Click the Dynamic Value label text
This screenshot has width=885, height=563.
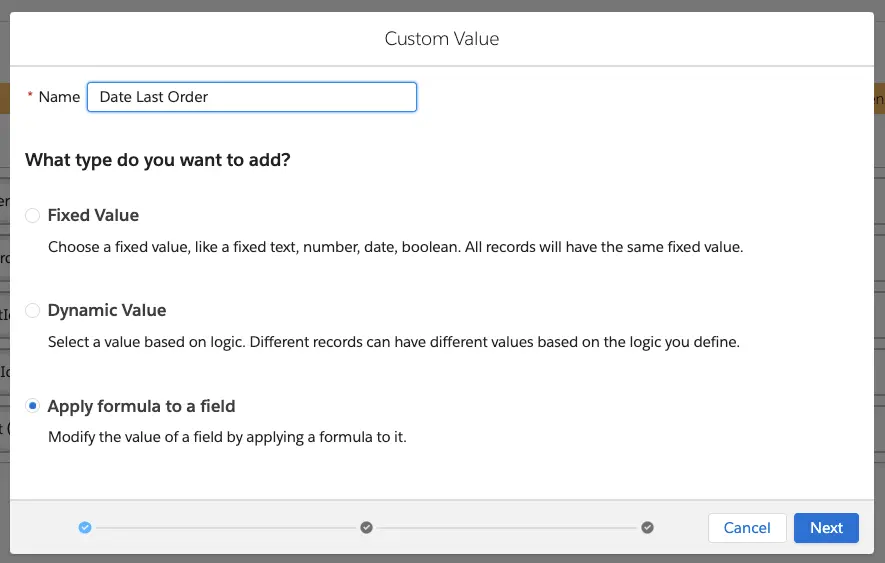(107, 310)
